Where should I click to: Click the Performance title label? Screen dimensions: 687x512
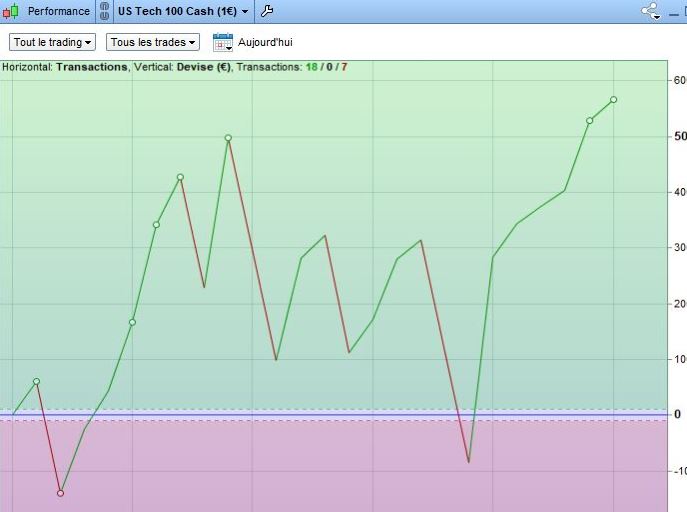click(59, 11)
